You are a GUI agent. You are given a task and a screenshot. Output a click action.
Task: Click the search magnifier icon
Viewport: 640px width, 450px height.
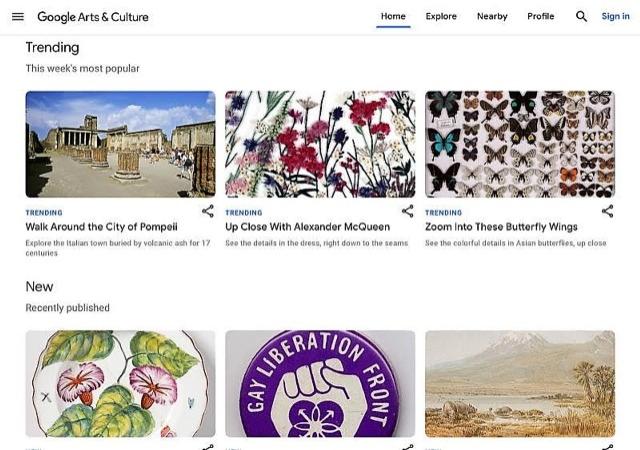click(x=581, y=17)
